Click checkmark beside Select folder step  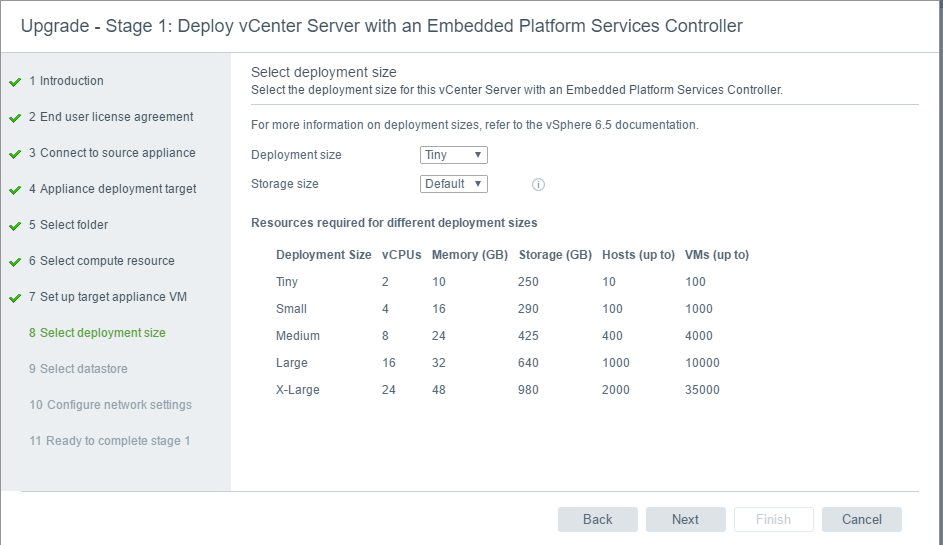pyautogui.click(x=15, y=226)
